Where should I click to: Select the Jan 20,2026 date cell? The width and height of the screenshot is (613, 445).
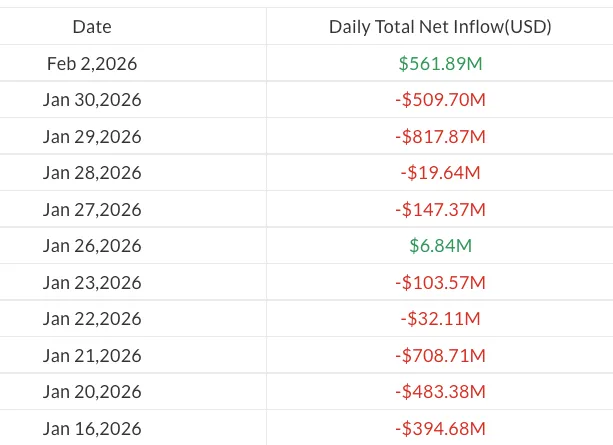coord(92,392)
